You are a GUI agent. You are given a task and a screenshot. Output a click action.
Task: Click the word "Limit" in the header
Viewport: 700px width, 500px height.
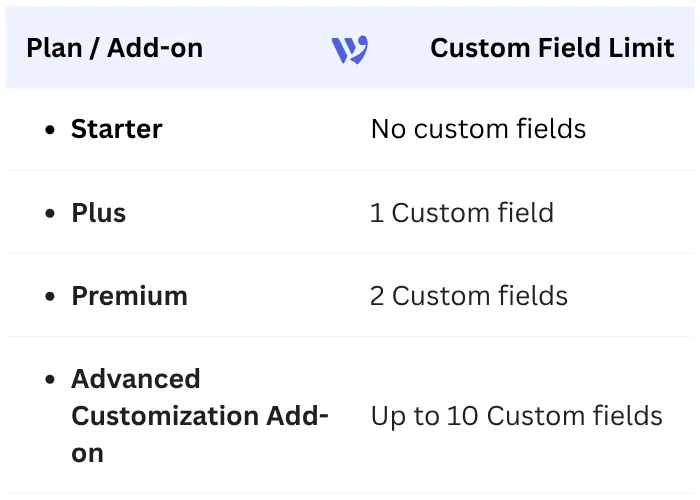[x=642, y=48]
